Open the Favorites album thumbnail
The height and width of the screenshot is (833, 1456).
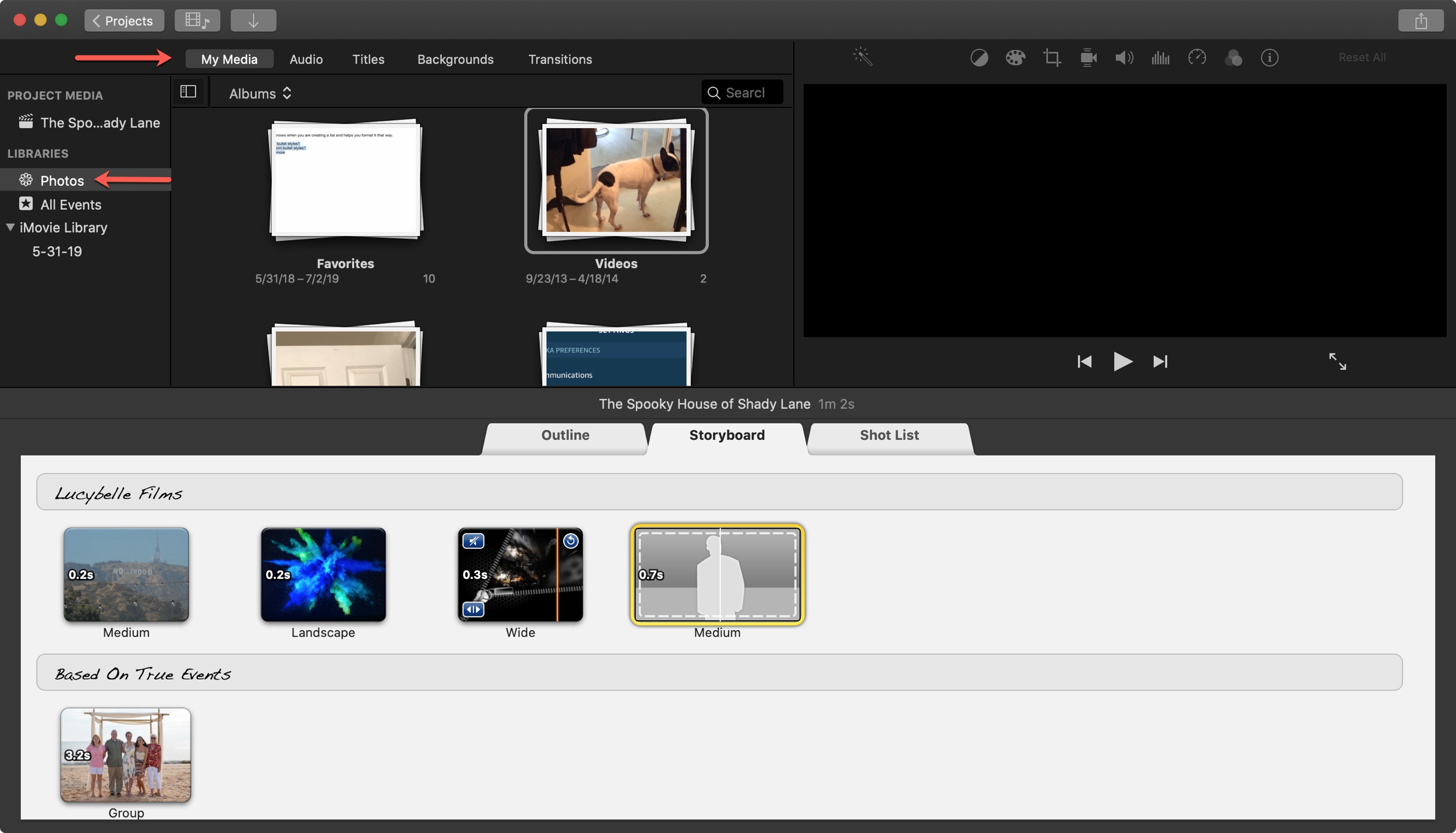[x=345, y=180]
